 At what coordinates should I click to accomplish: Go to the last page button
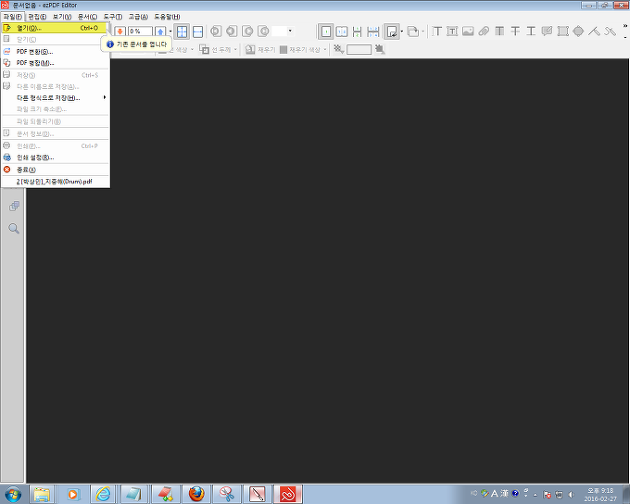click(x=263, y=31)
